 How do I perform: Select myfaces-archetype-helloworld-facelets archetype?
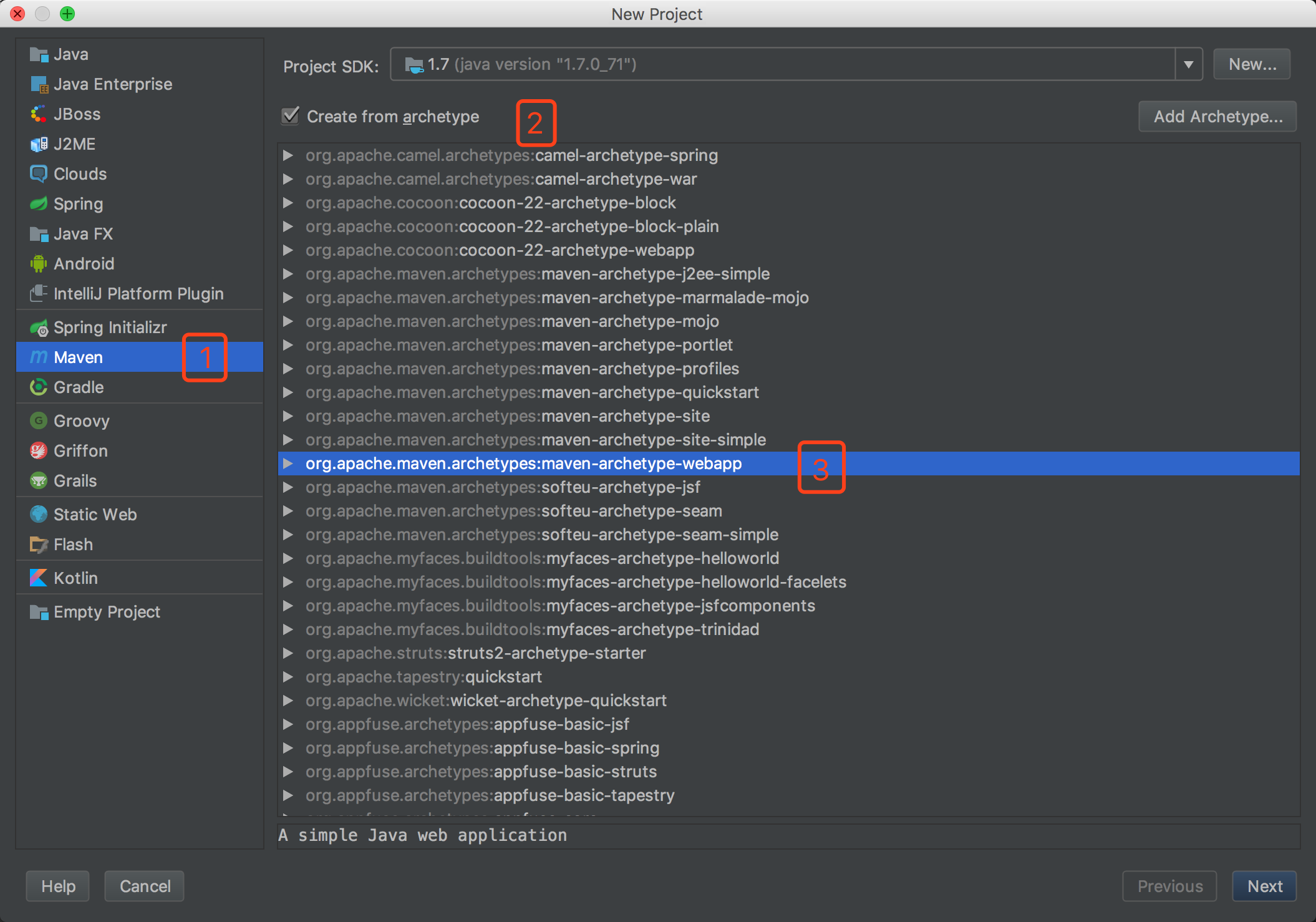(x=576, y=582)
